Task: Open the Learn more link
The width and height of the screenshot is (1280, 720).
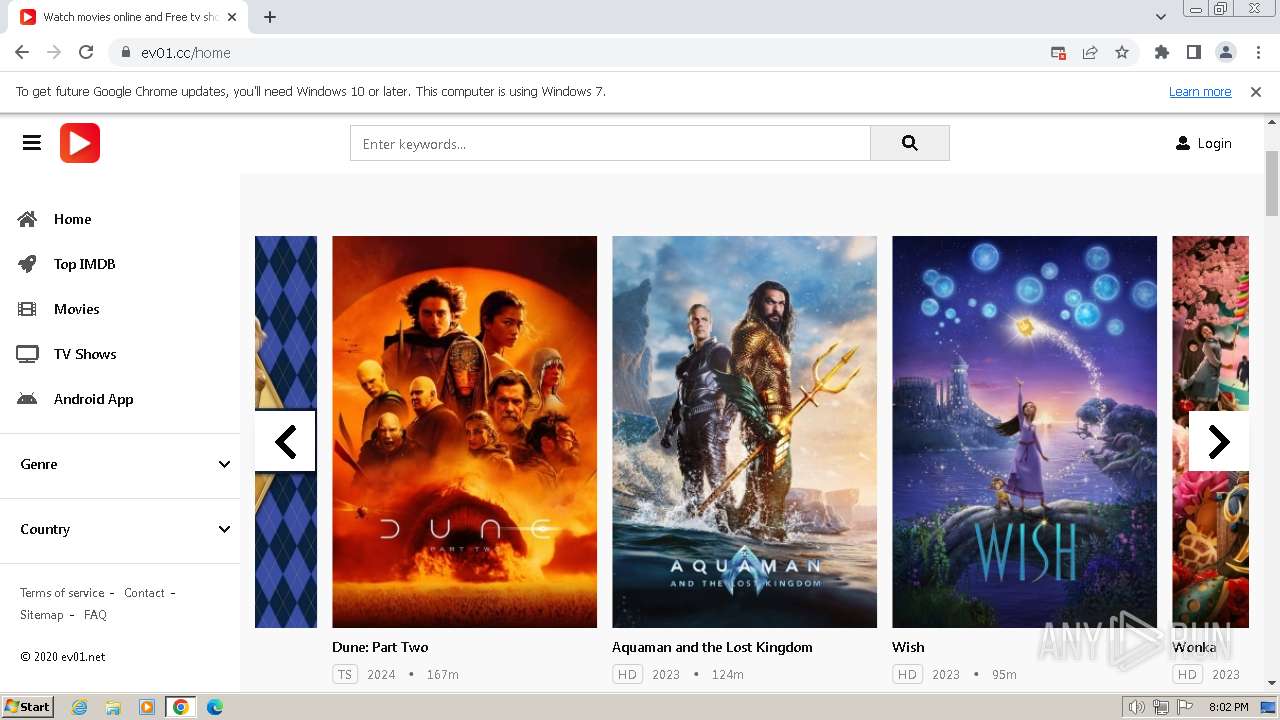Action: (x=1200, y=91)
